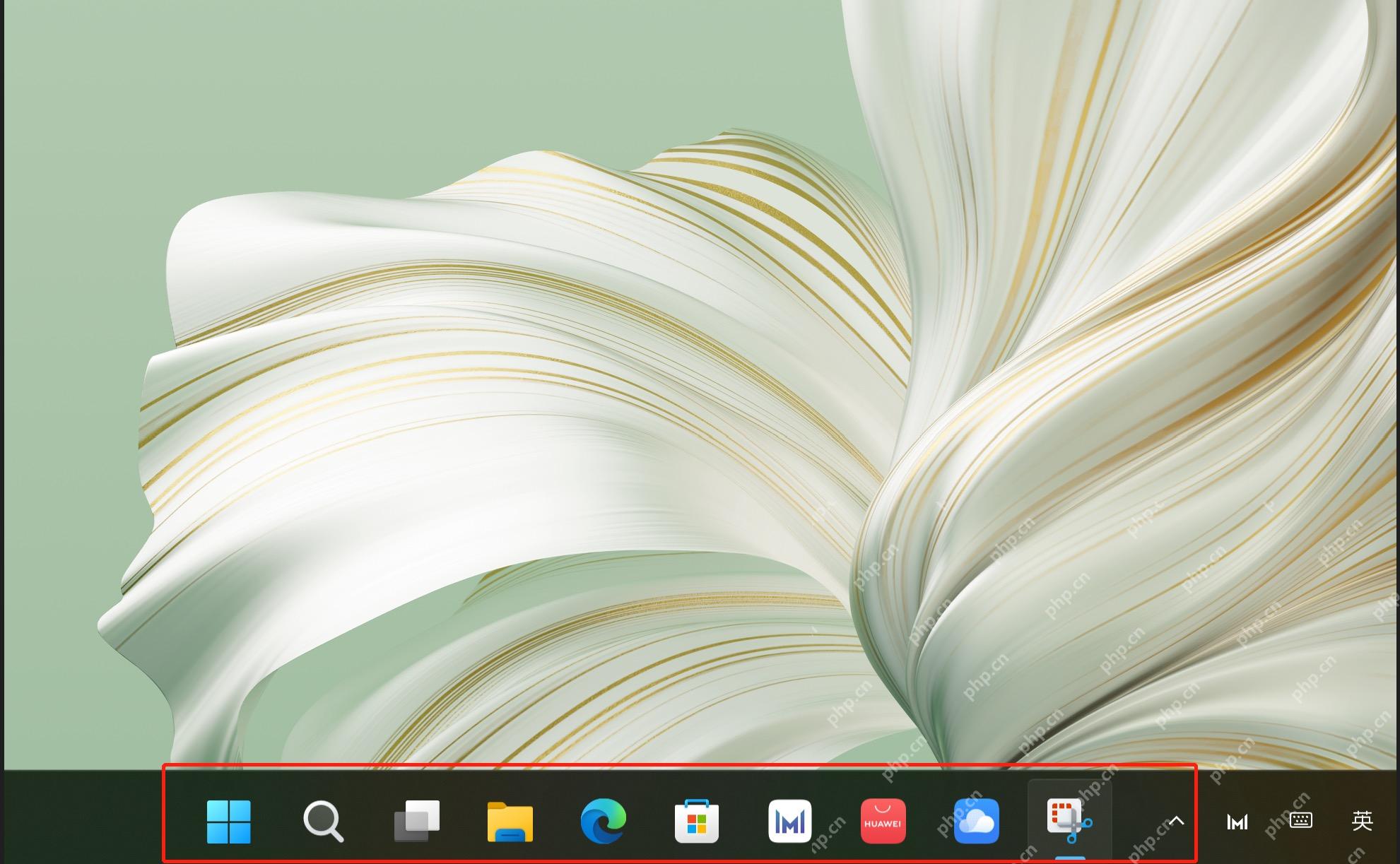
Task: Launch File Explorer folder icon
Action: pyautogui.click(x=510, y=822)
